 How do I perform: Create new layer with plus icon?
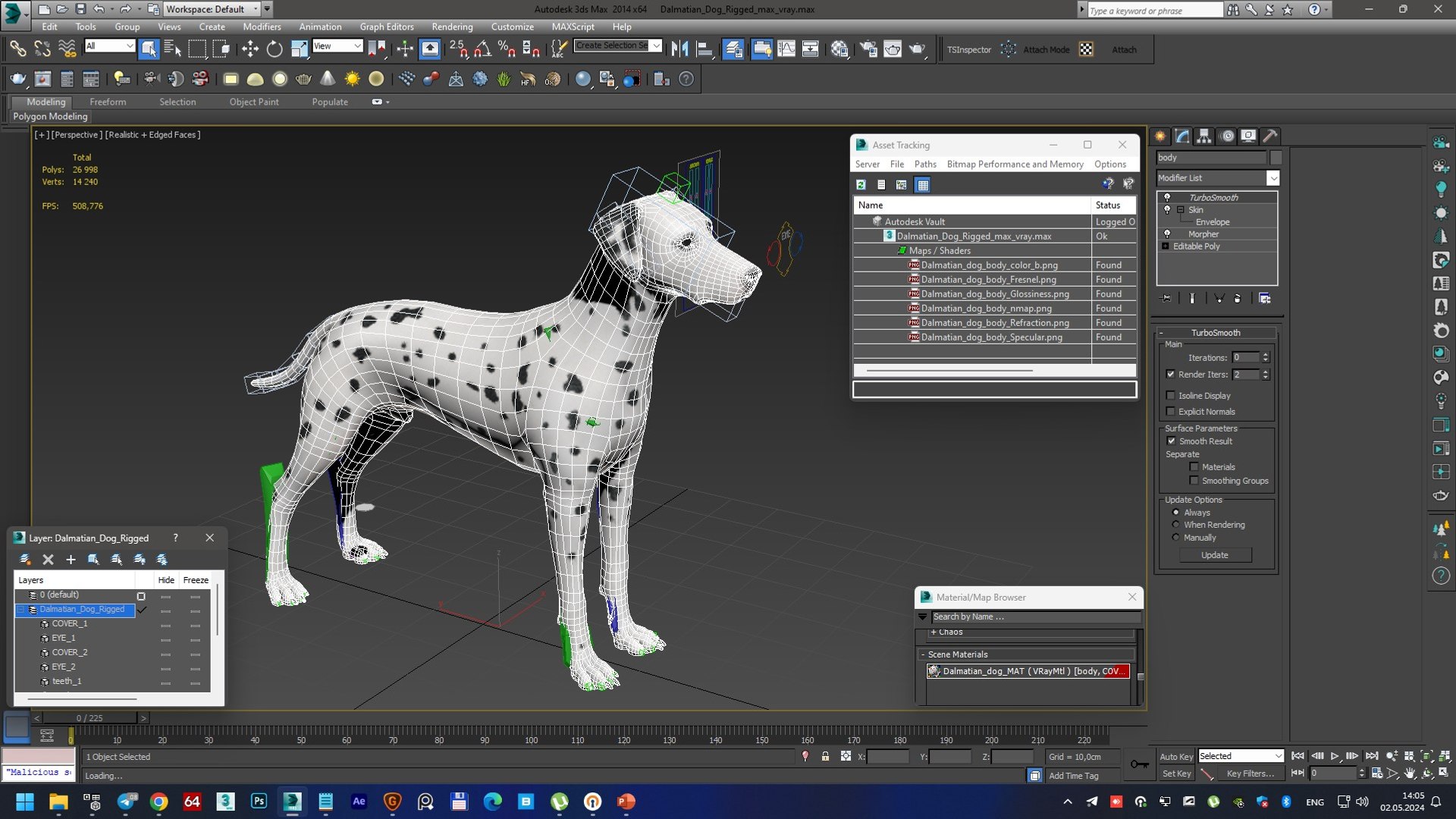pyautogui.click(x=71, y=560)
